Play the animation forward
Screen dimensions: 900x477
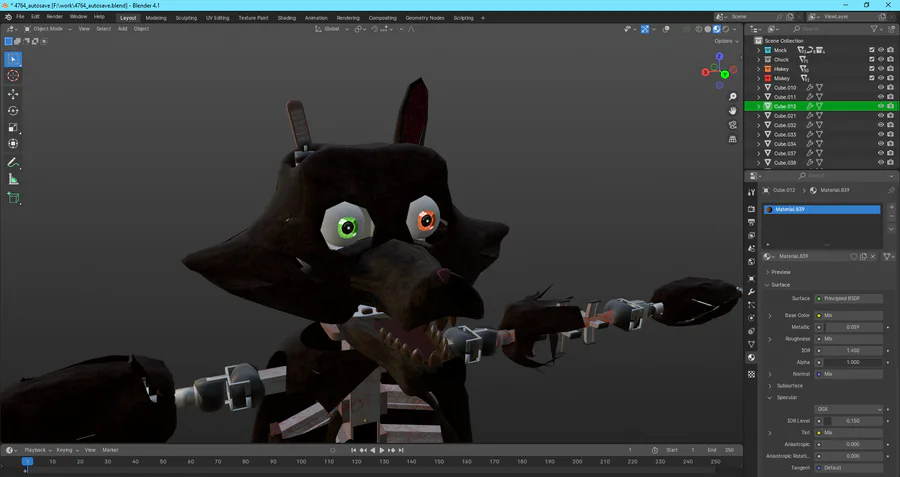[382, 450]
